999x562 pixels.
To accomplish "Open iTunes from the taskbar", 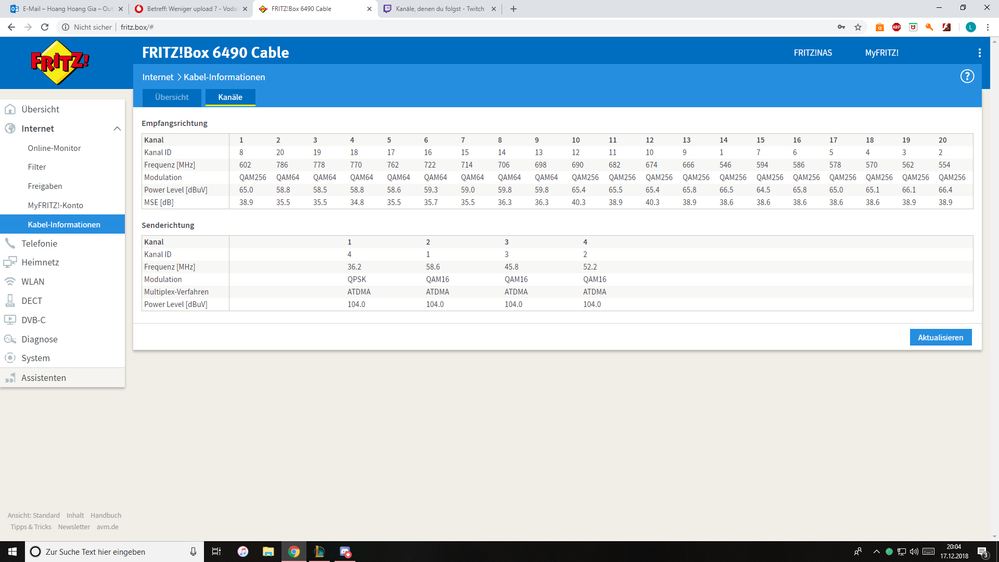I will [243, 551].
